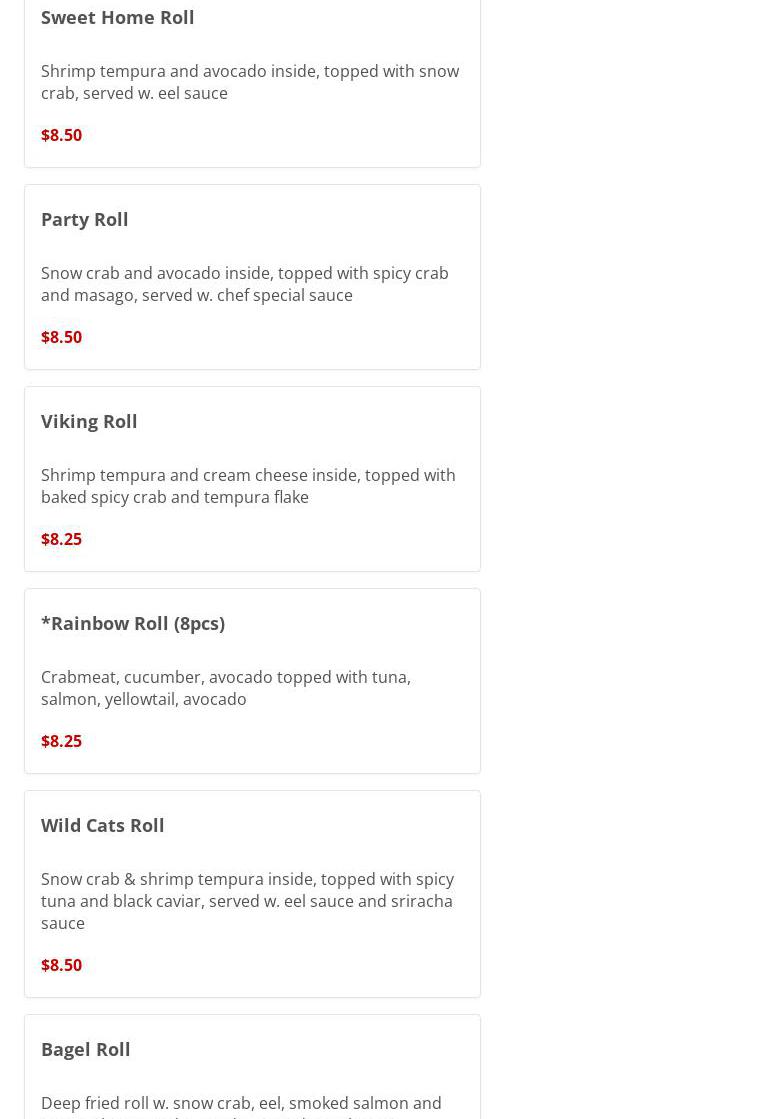Click the Viking Roll $8.25 price

click(61, 539)
